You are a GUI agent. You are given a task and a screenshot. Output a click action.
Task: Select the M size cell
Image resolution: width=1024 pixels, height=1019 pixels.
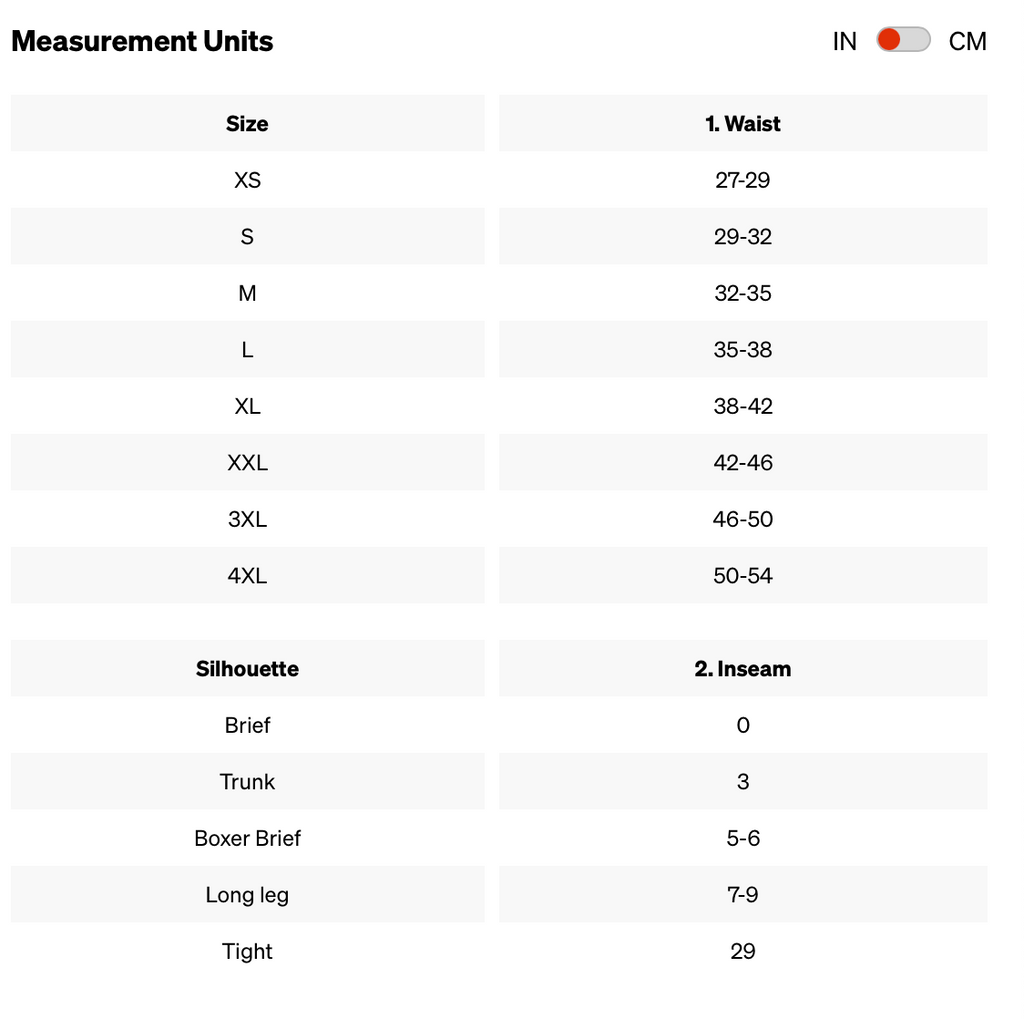248,293
